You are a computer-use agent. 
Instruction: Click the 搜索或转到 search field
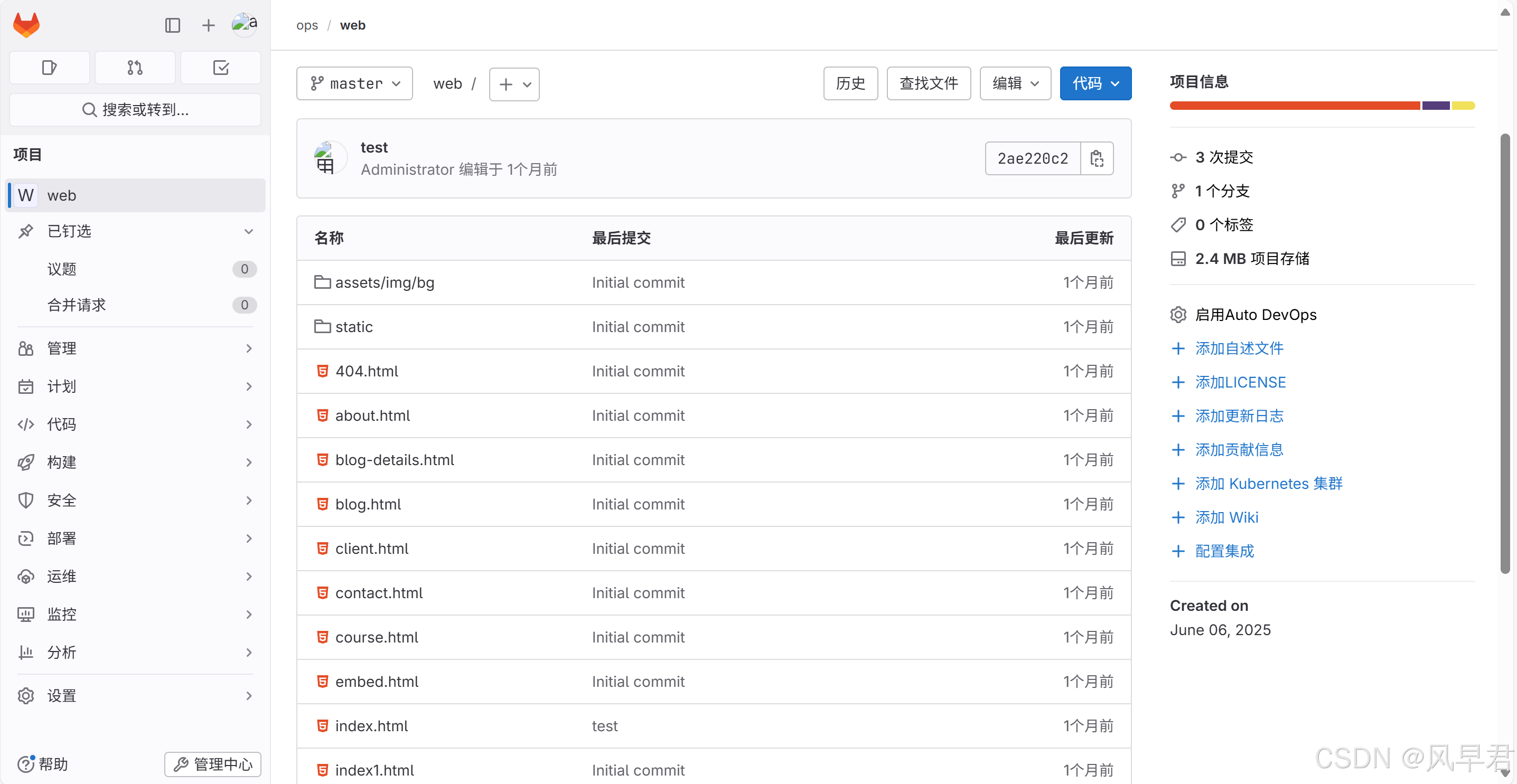(135, 109)
